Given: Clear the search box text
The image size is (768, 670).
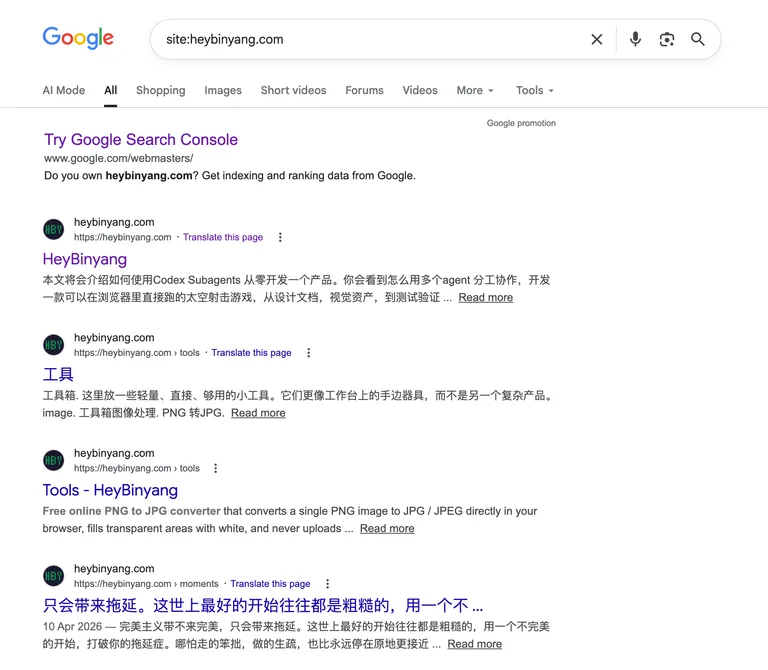Looking at the screenshot, I should coord(597,39).
